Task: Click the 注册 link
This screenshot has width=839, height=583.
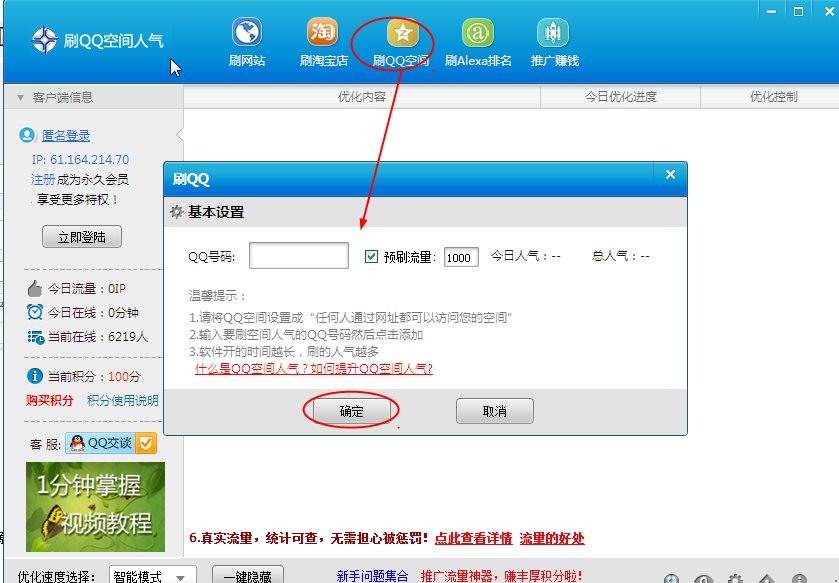Action: tap(43, 180)
